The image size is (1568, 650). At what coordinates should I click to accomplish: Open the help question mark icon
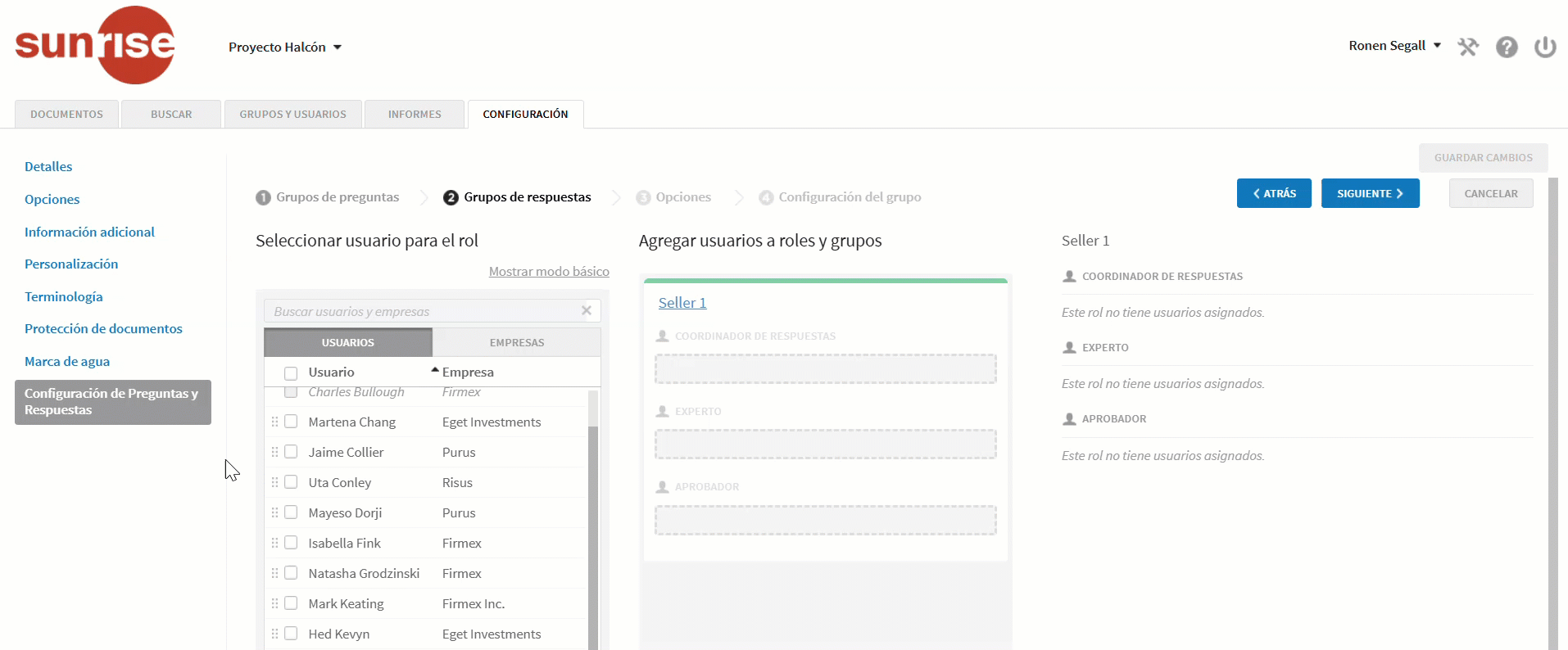click(1507, 47)
